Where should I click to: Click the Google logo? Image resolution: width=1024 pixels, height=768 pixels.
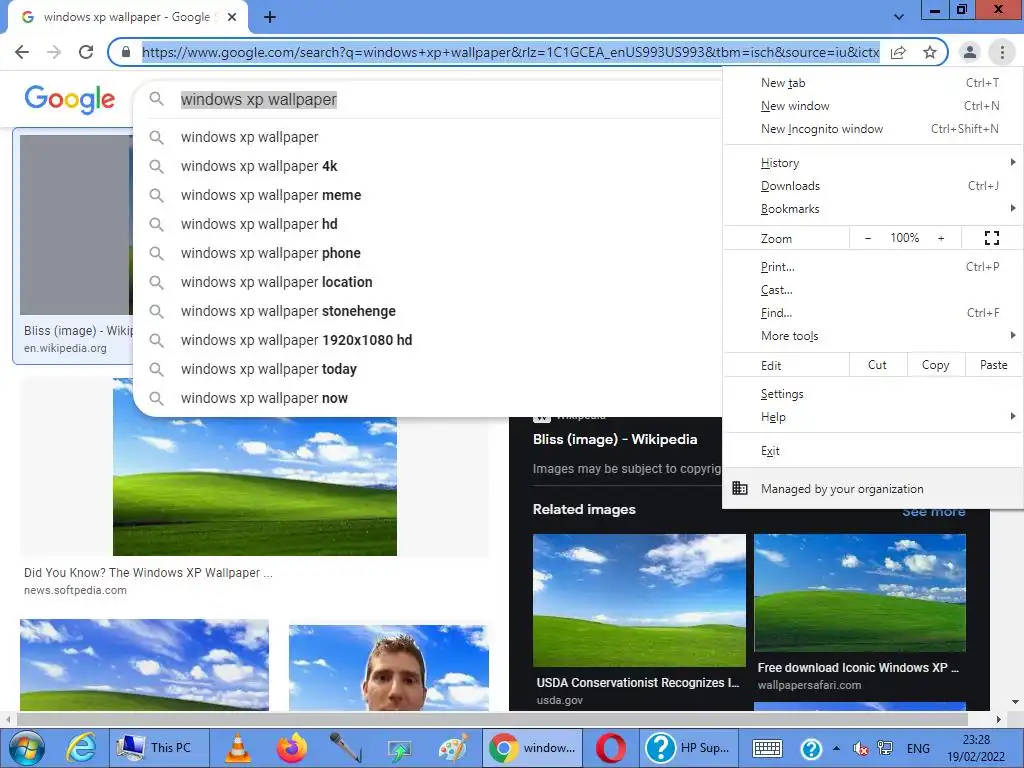(70, 99)
